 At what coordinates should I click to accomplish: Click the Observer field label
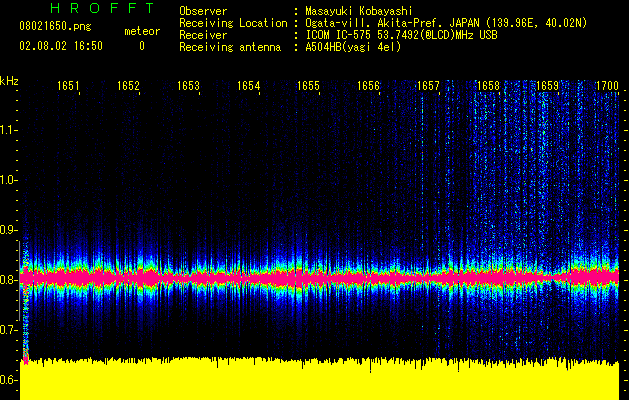coord(203,11)
